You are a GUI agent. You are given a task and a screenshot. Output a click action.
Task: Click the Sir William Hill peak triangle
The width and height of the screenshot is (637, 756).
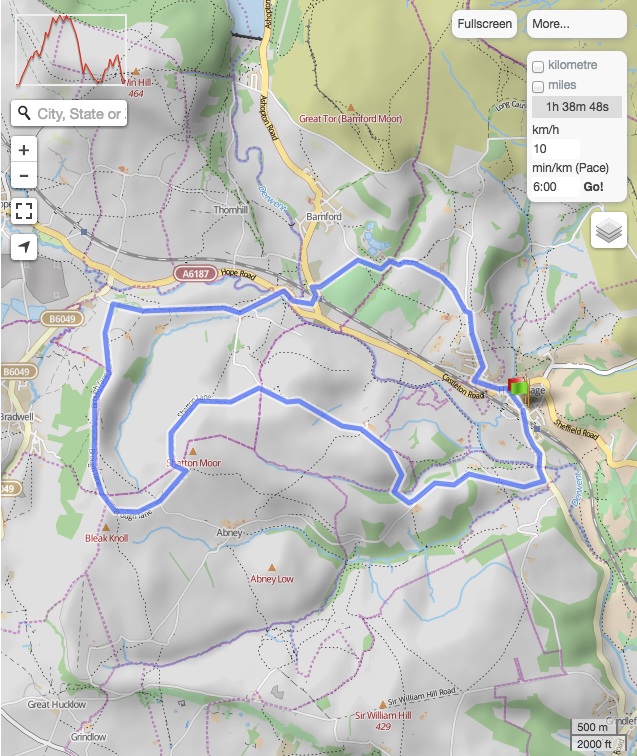381,704
